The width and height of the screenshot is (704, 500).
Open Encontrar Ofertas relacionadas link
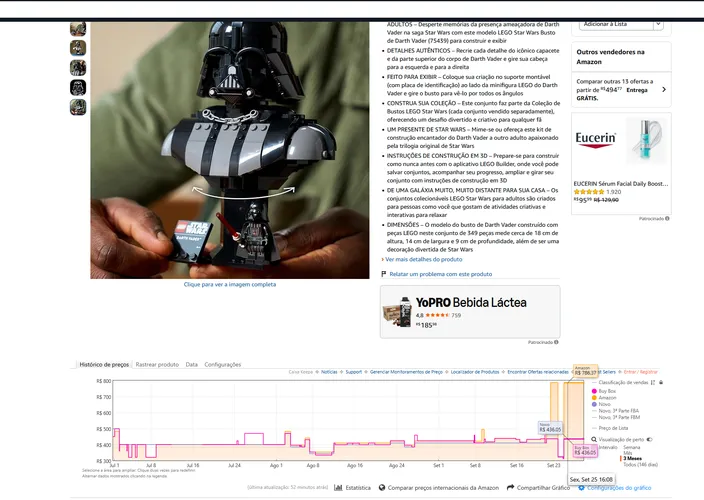pyautogui.click(x=538, y=372)
